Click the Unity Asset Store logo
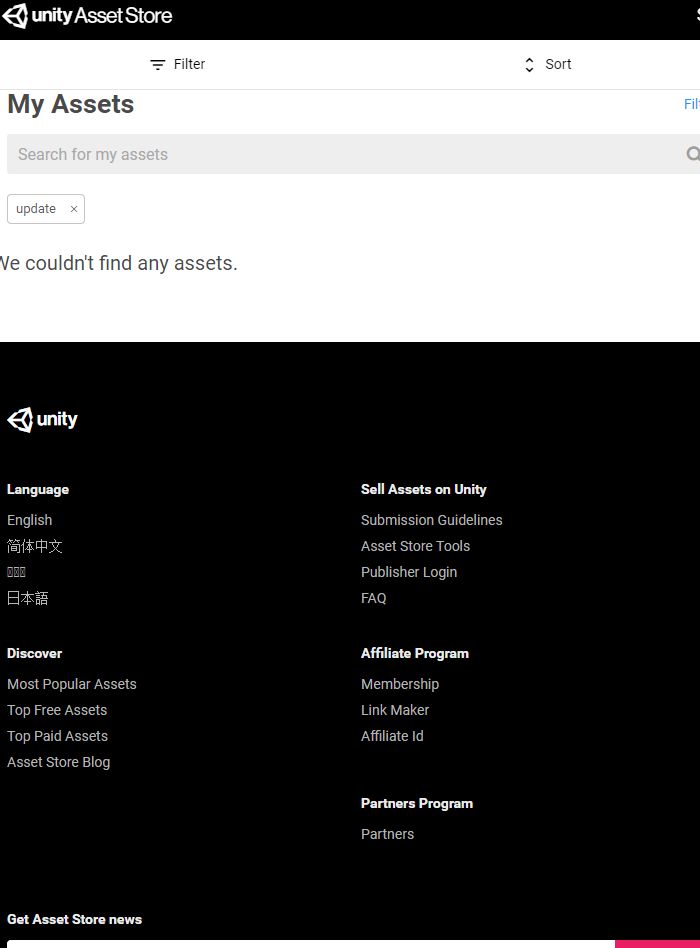The width and height of the screenshot is (700, 948). tap(88, 16)
